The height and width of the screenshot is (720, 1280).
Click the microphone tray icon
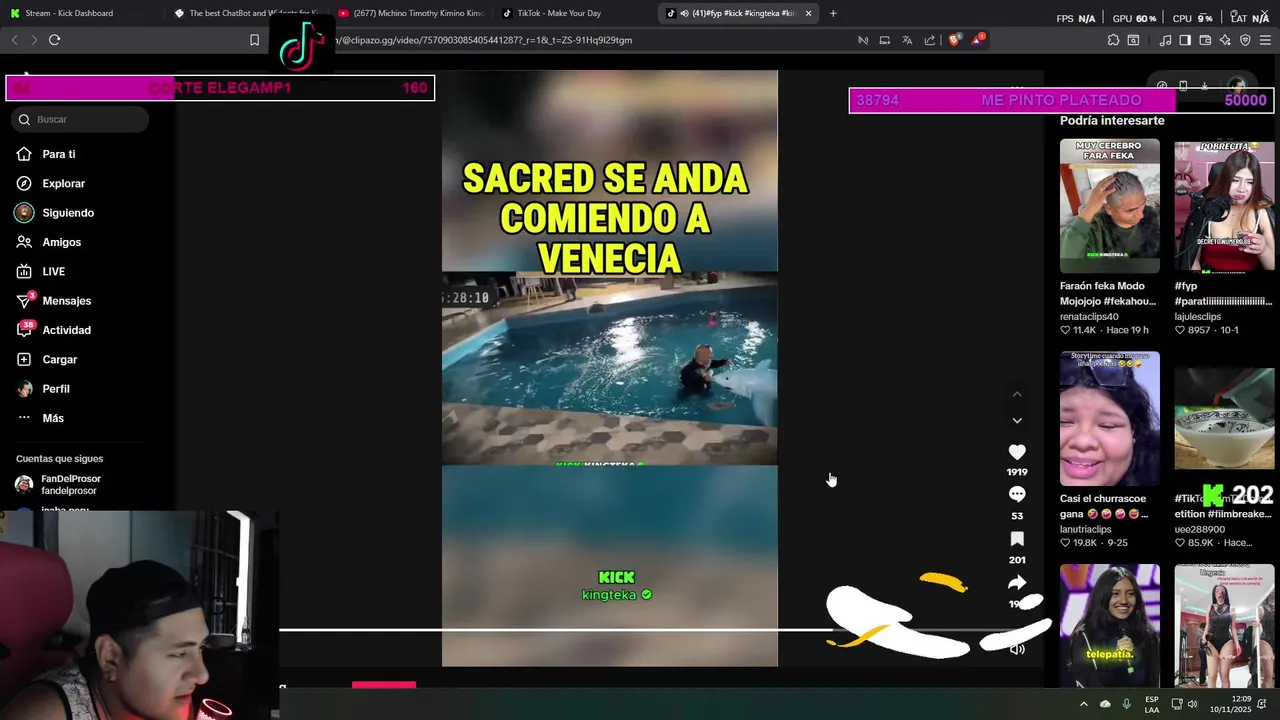tap(1127, 704)
